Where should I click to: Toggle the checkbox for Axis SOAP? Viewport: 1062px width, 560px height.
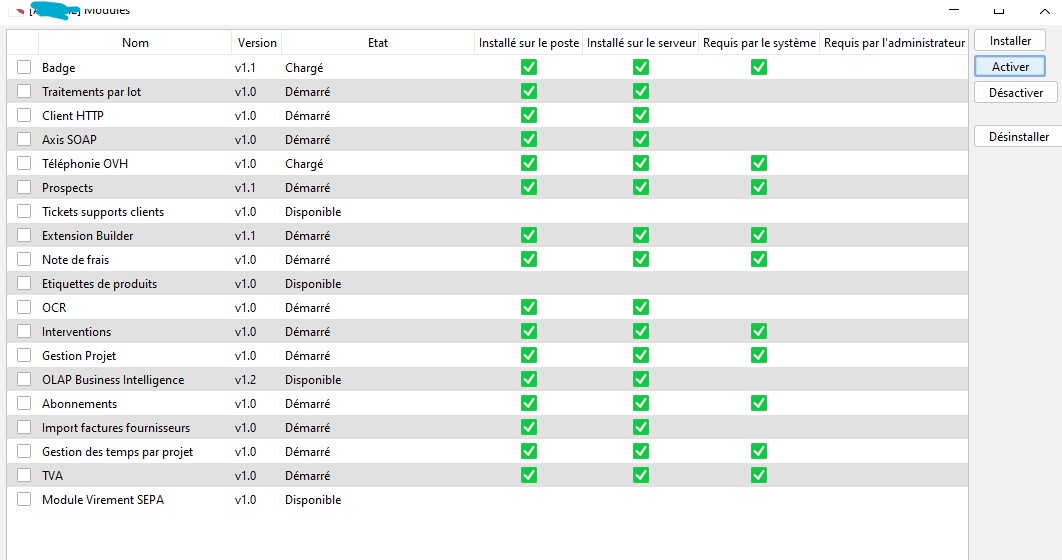[x=24, y=139]
